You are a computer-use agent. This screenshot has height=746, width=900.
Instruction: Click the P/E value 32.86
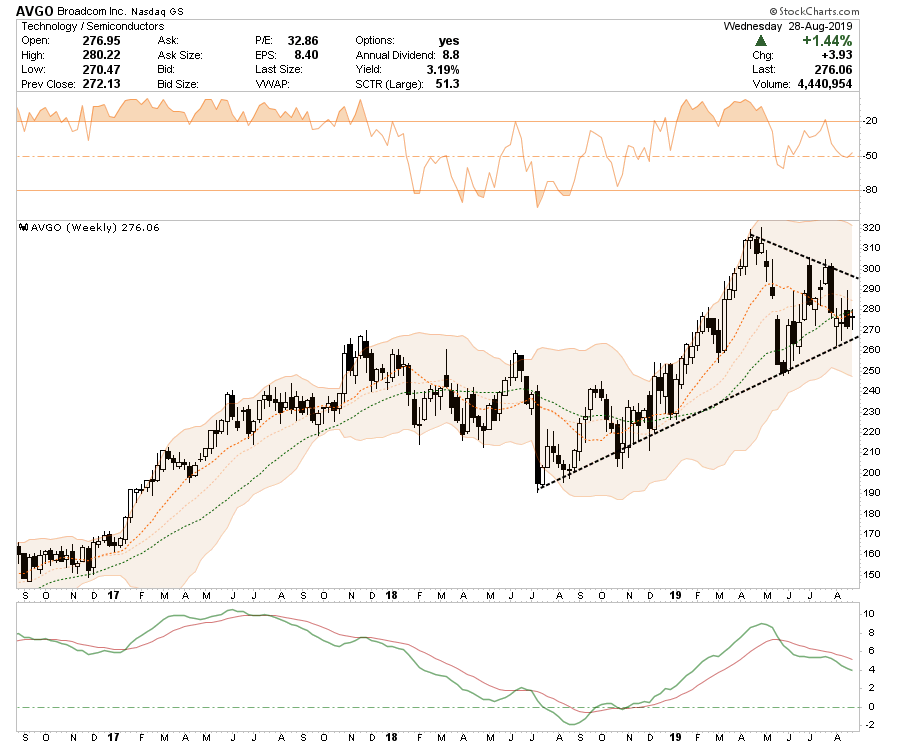tap(302, 41)
